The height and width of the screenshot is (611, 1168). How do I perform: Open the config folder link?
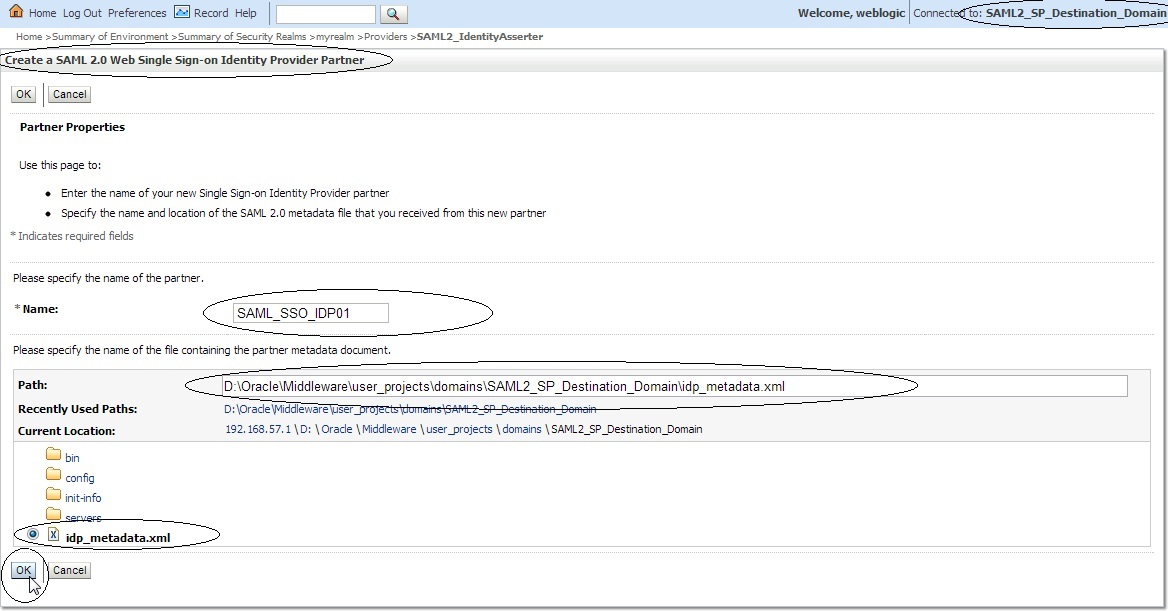80,478
